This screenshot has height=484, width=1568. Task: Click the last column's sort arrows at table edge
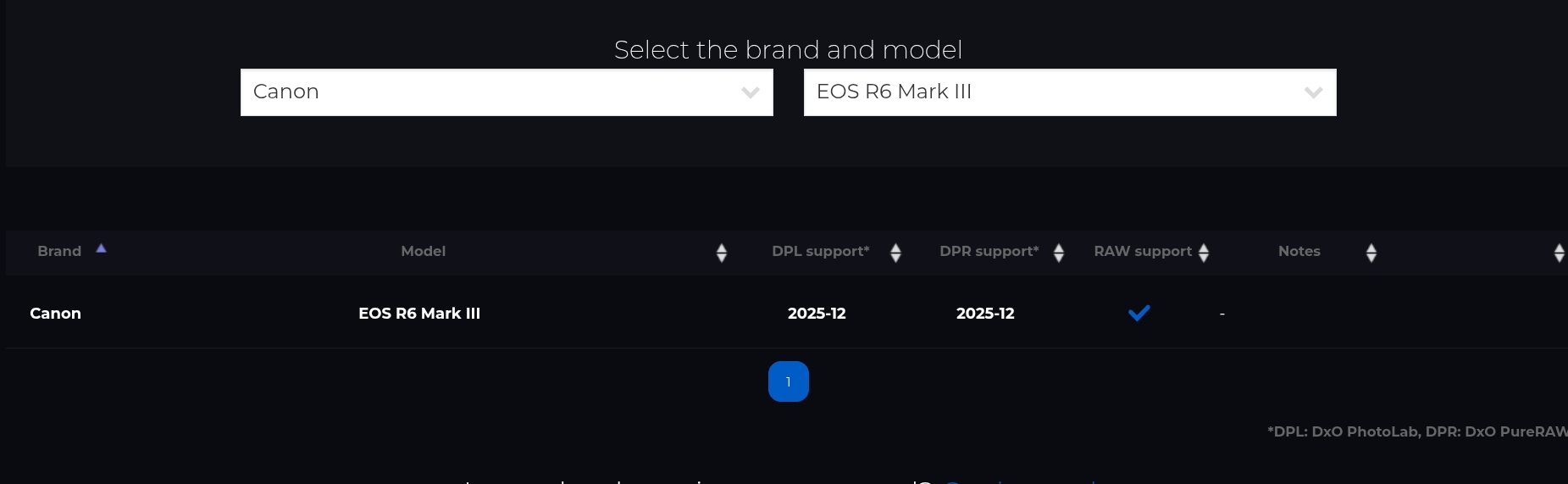coord(1559,253)
